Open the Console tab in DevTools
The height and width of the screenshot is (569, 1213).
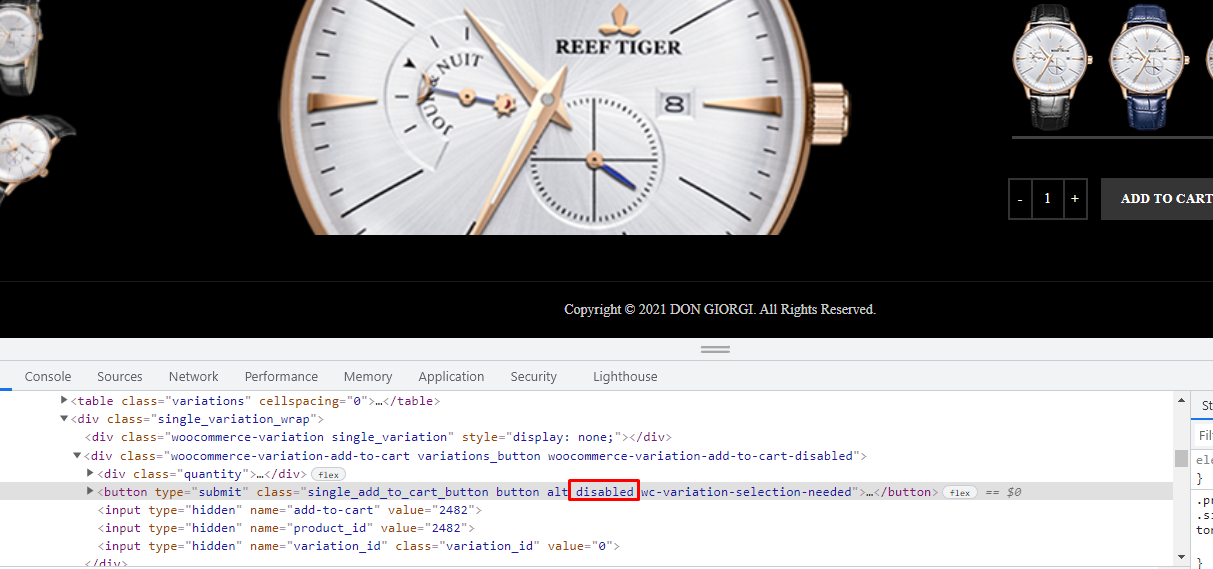[x=48, y=377]
